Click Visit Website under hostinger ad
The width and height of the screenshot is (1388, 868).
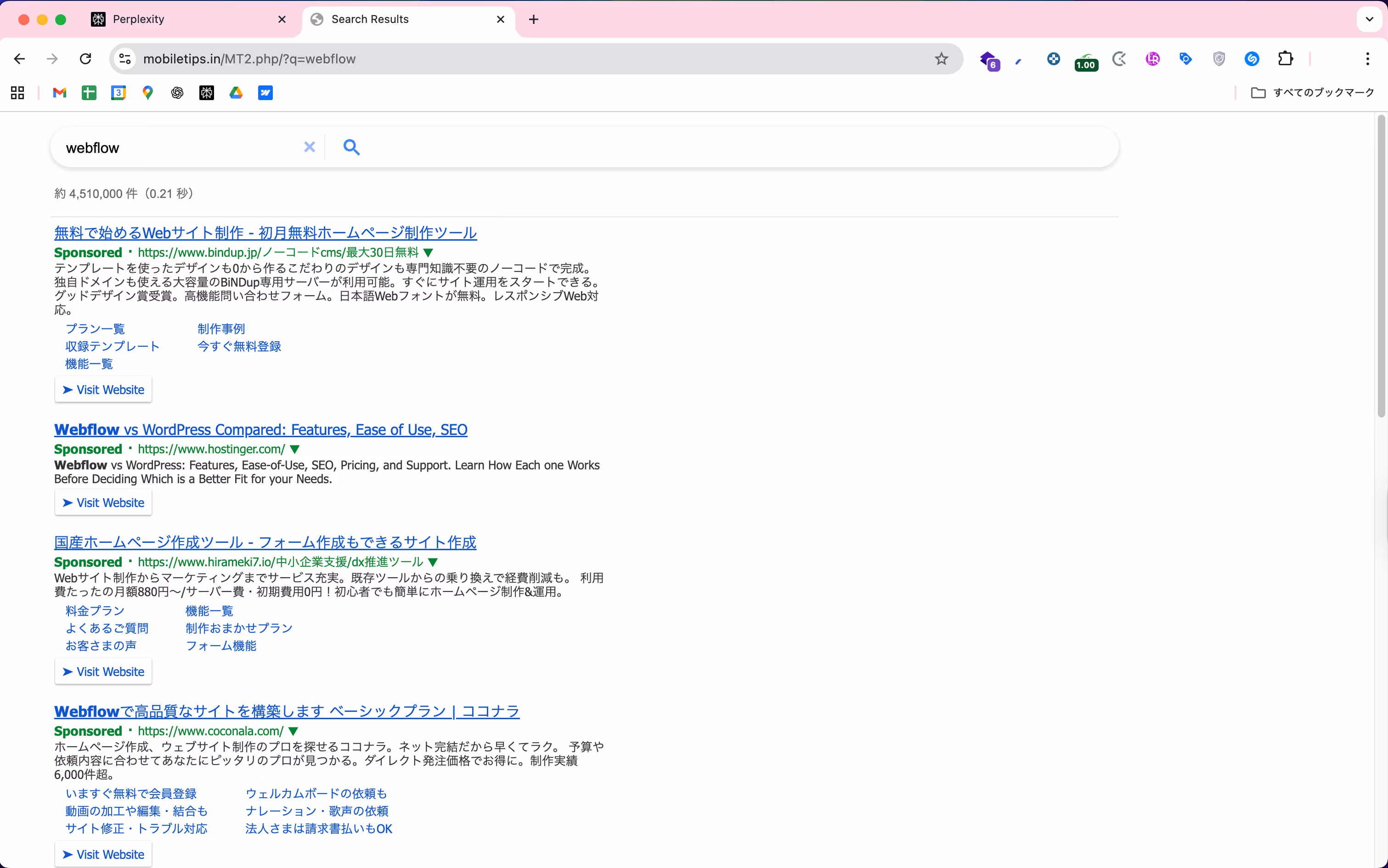tap(103, 503)
